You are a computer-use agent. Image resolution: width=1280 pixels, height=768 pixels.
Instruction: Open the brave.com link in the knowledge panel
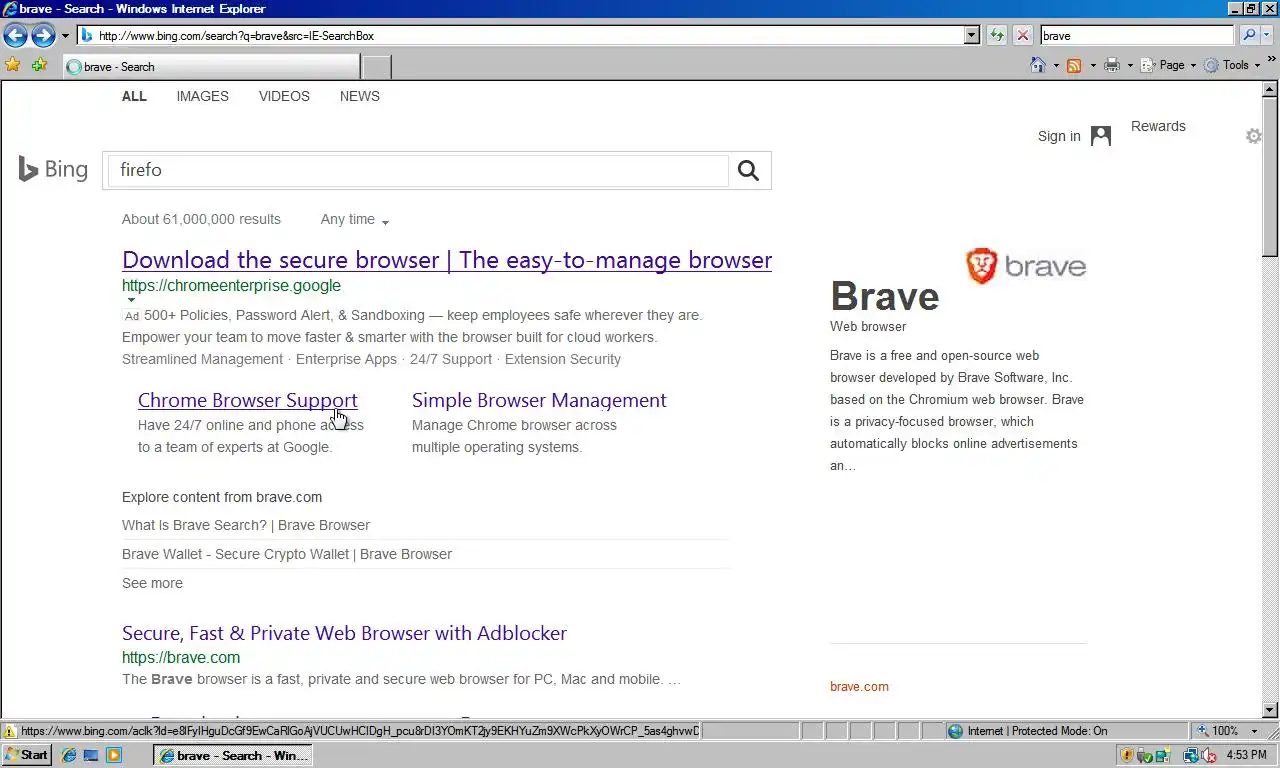click(859, 686)
